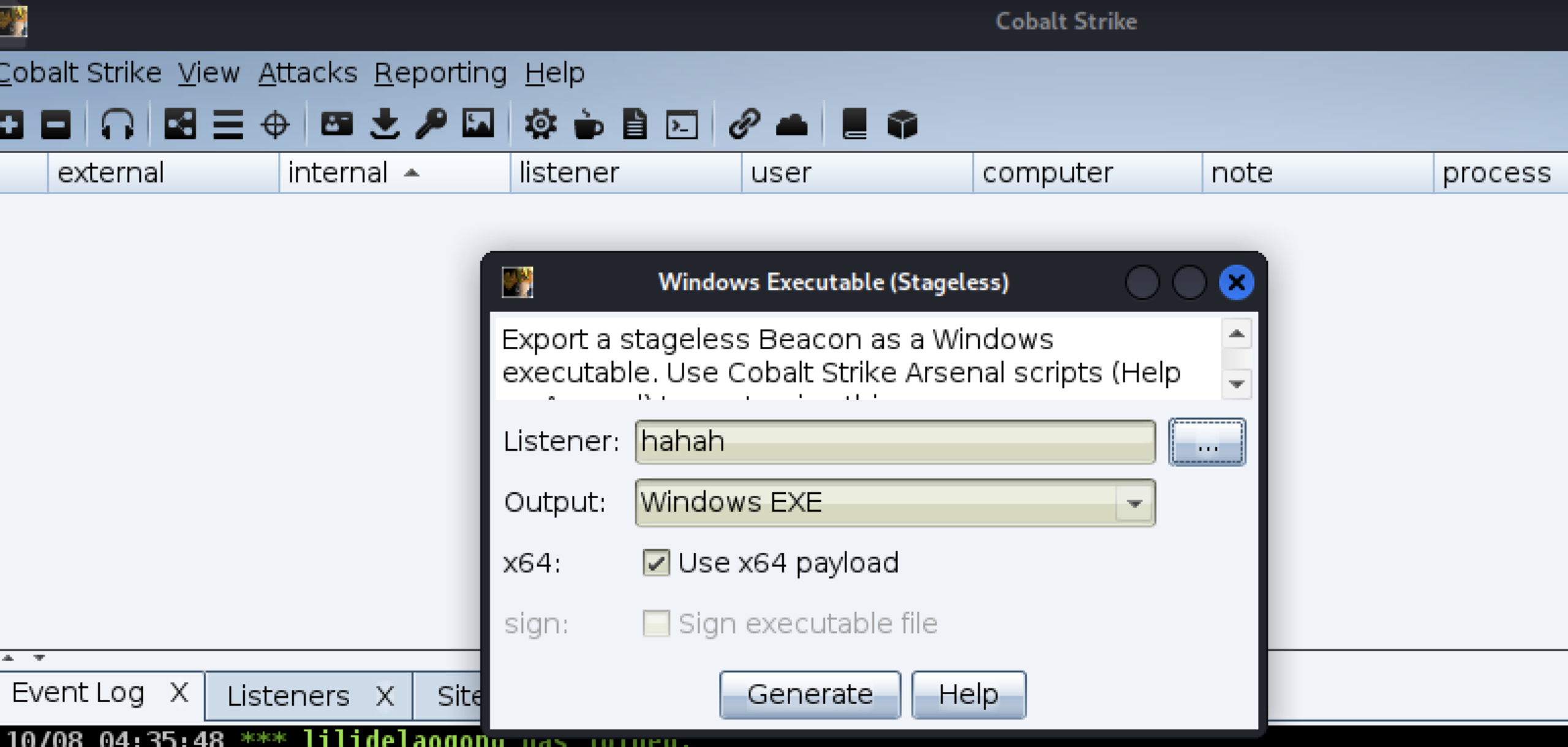This screenshot has height=747, width=1568.
Task: Click the desktop app icon top-left
Action: point(13,22)
